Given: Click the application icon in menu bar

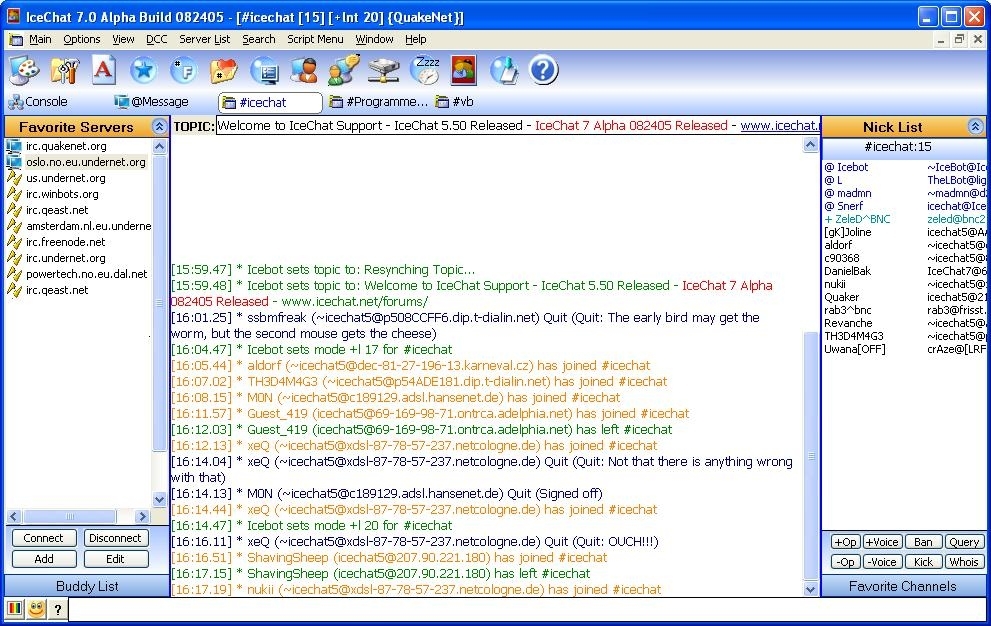Looking at the screenshot, I should (15, 39).
